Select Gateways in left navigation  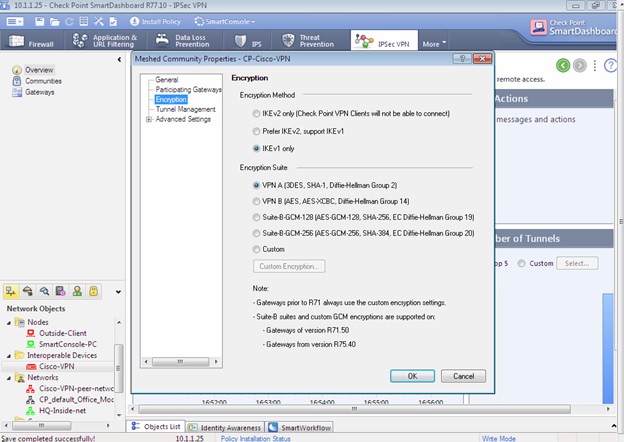tap(39, 92)
